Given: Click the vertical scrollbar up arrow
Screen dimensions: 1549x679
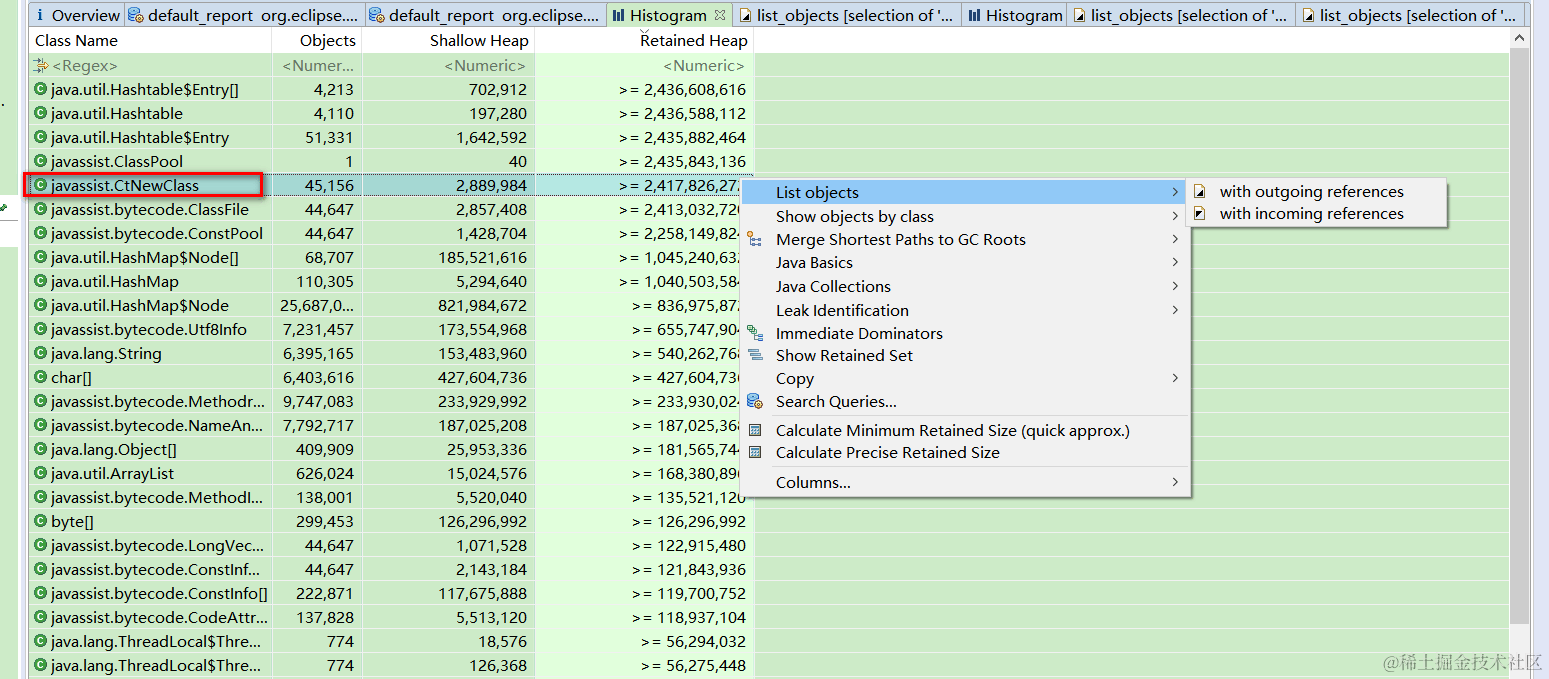Looking at the screenshot, I should point(1519,38).
